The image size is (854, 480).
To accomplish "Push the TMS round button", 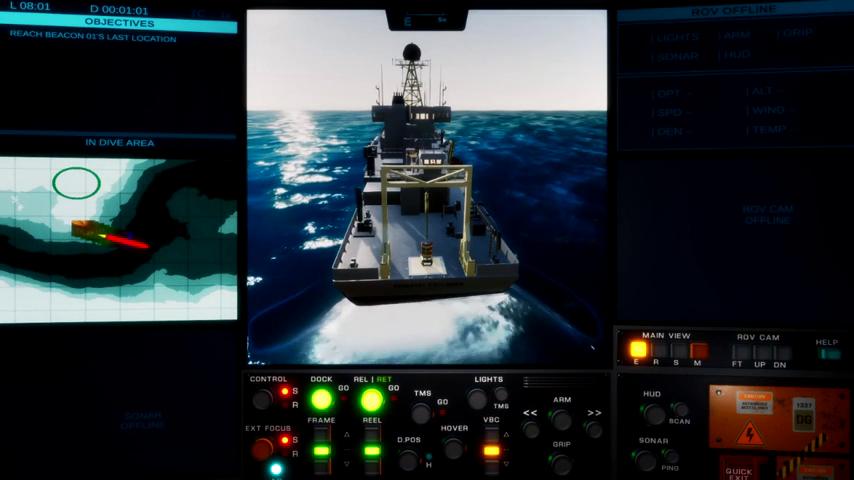I will pos(422,413).
